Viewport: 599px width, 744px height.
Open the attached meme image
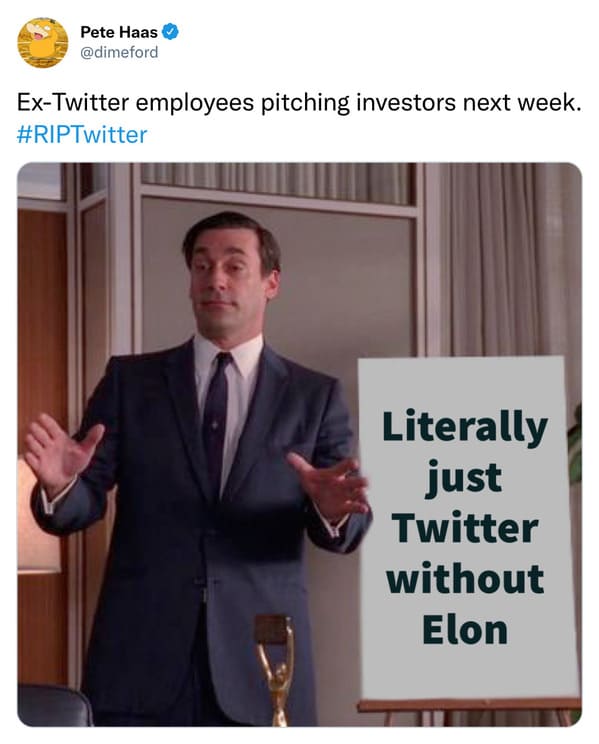coord(300,445)
